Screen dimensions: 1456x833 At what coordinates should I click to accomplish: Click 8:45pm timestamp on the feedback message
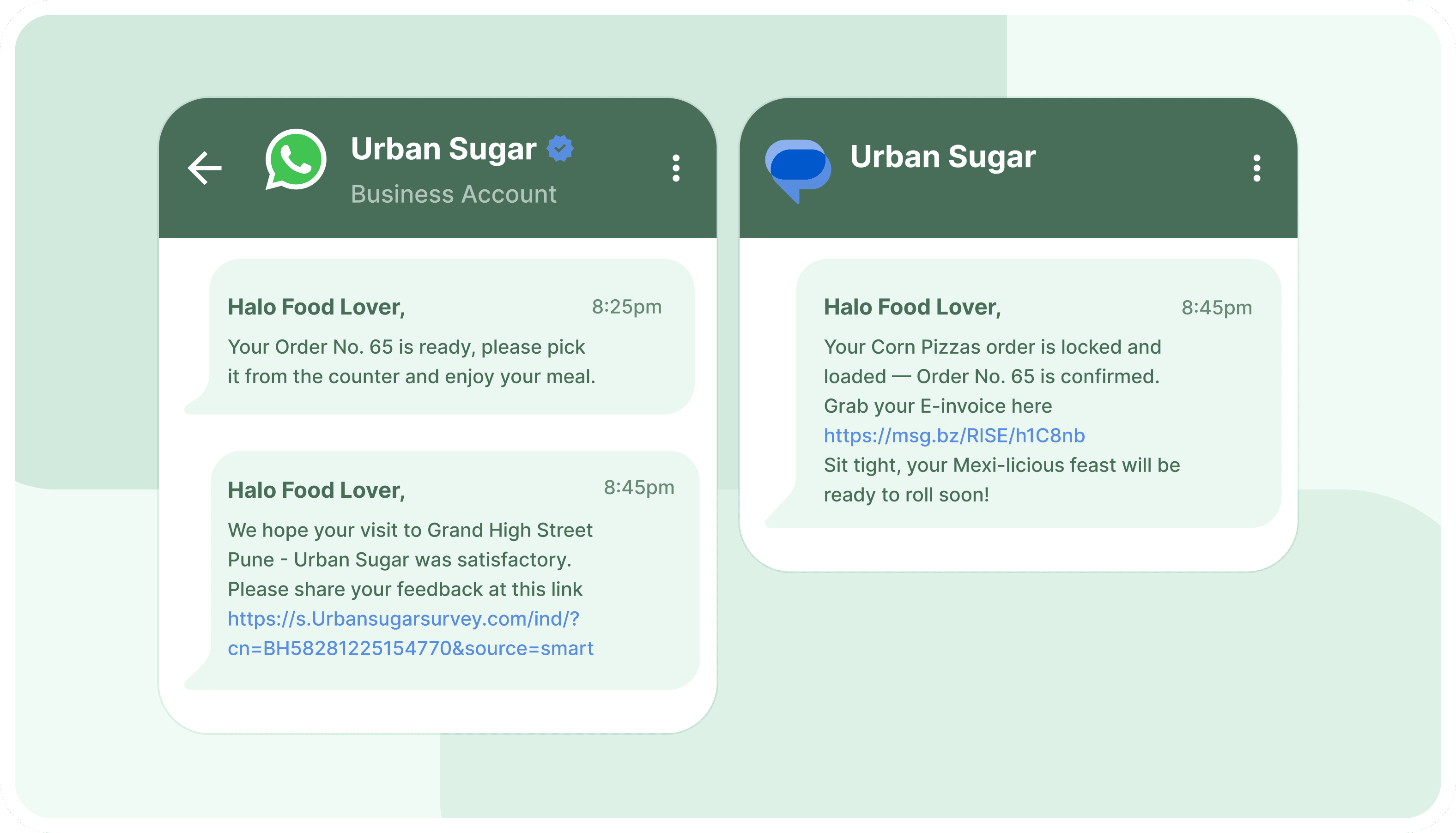pyautogui.click(x=639, y=488)
